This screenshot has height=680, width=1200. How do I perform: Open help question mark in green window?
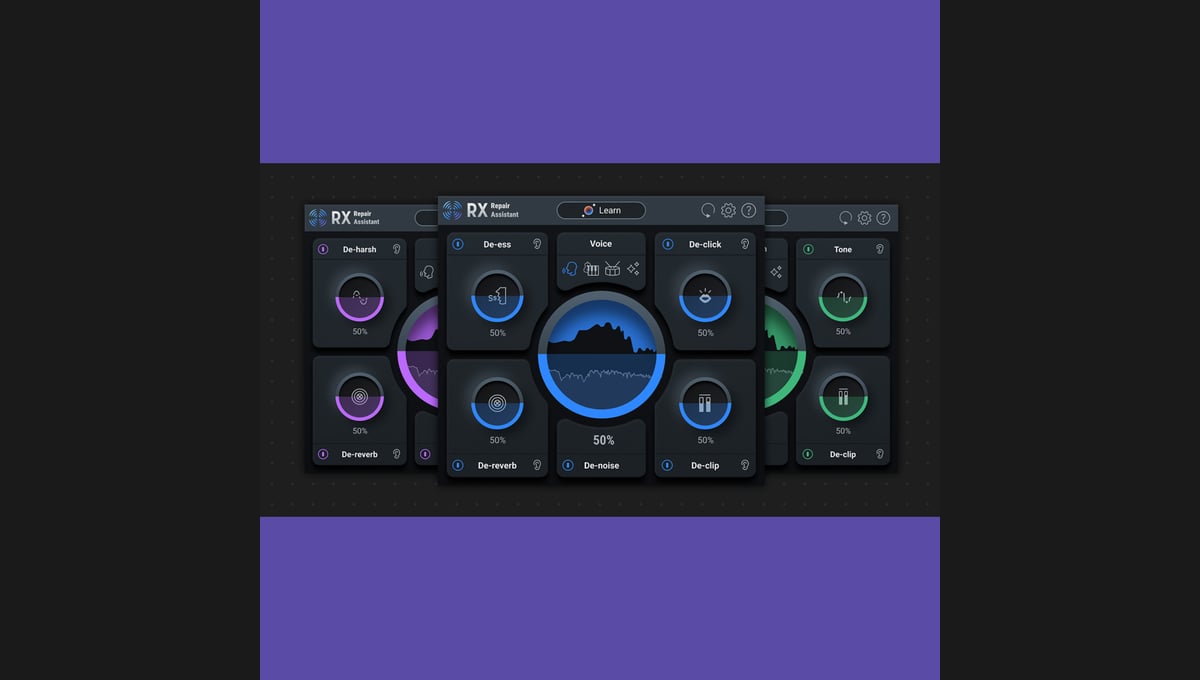pos(883,218)
